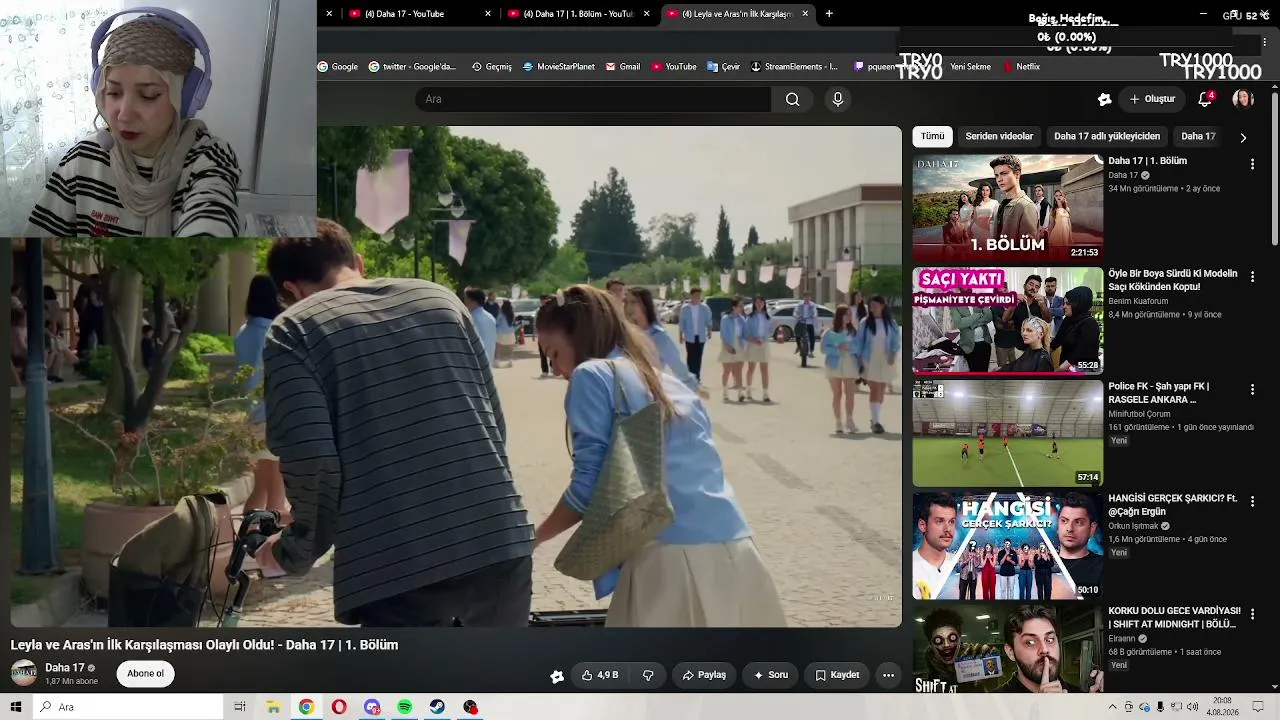Open Windows Start menu
This screenshot has width=1280, height=720.
coord(16,707)
